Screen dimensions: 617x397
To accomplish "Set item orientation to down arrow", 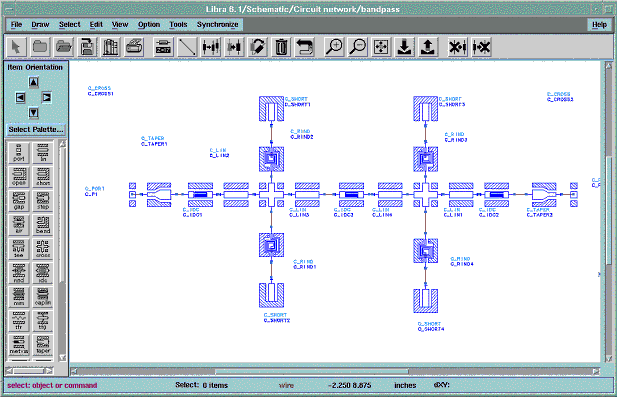I will click(x=33, y=113).
